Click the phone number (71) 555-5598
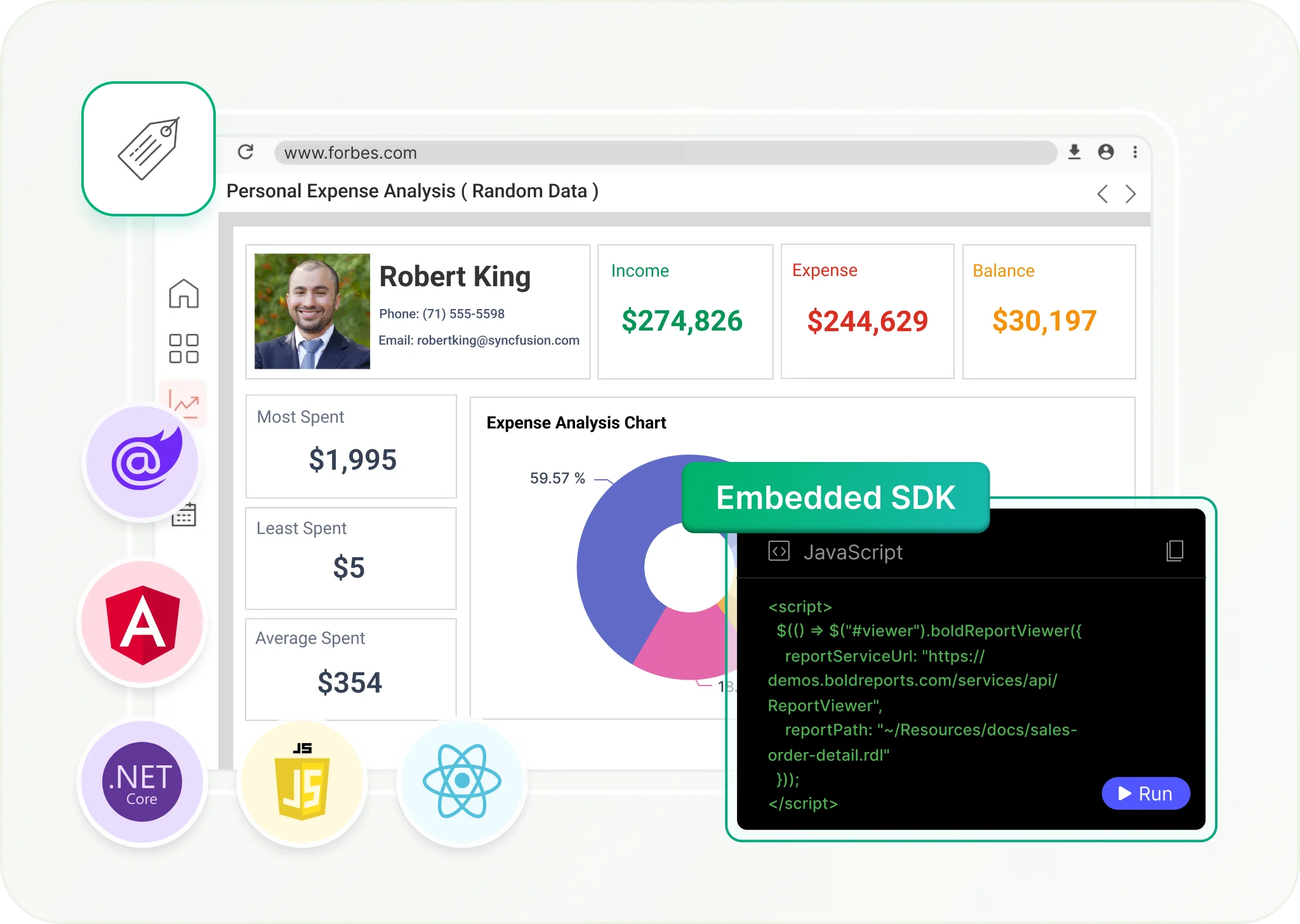The width and height of the screenshot is (1300, 924). [x=463, y=313]
